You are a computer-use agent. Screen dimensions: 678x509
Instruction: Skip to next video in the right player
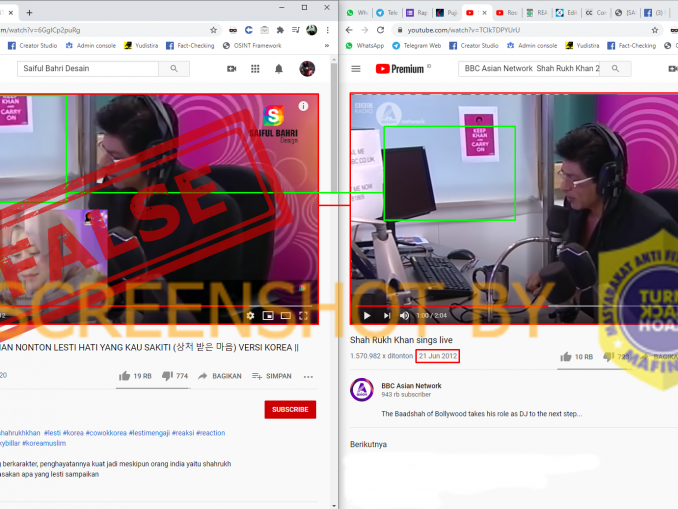(x=386, y=316)
